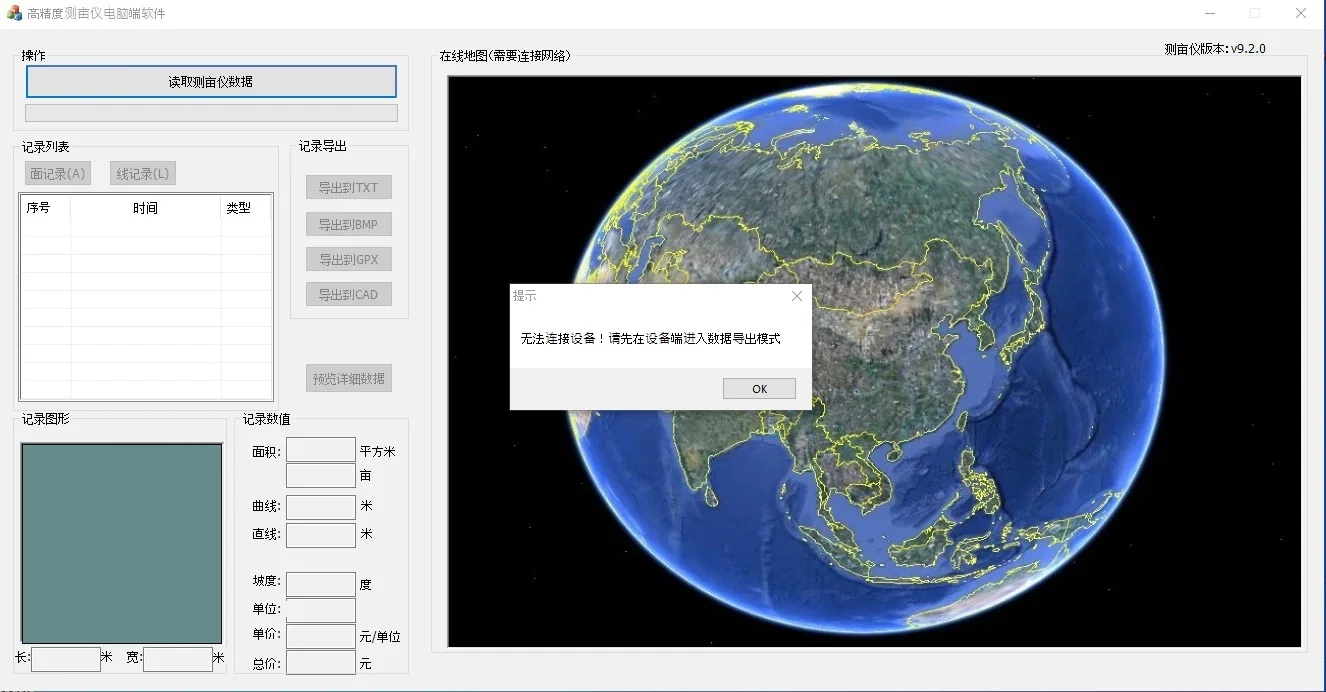
Task: Click 导出到GPX button
Action: pos(348,260)
